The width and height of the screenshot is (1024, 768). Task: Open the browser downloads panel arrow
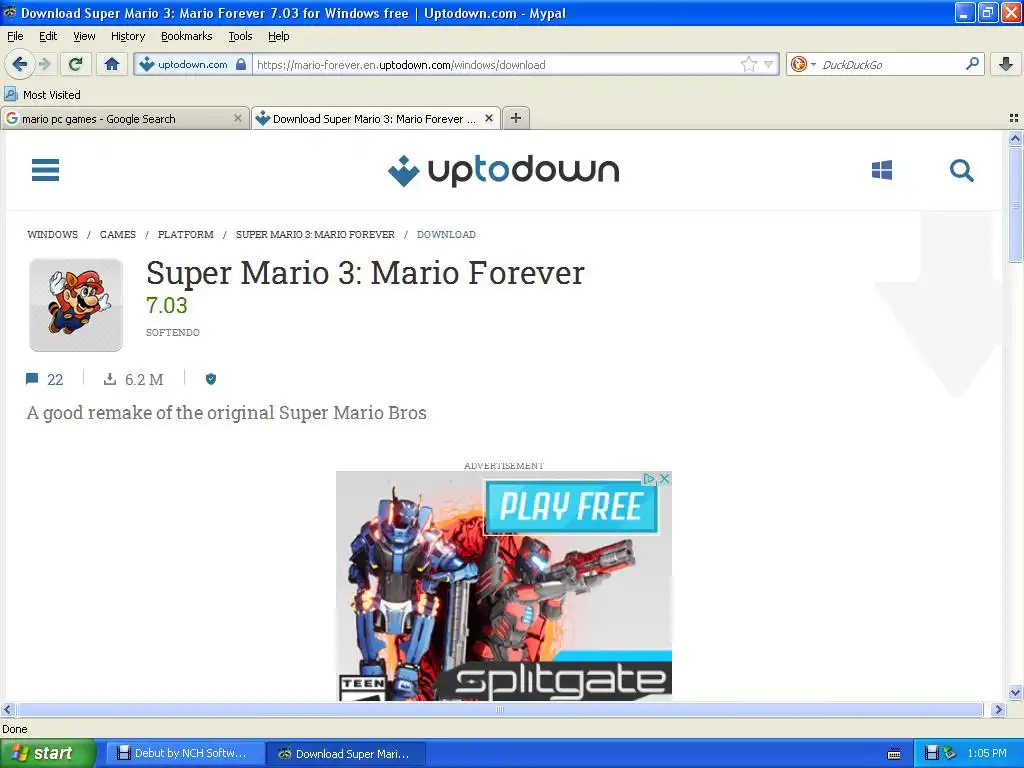point(1006,64)
